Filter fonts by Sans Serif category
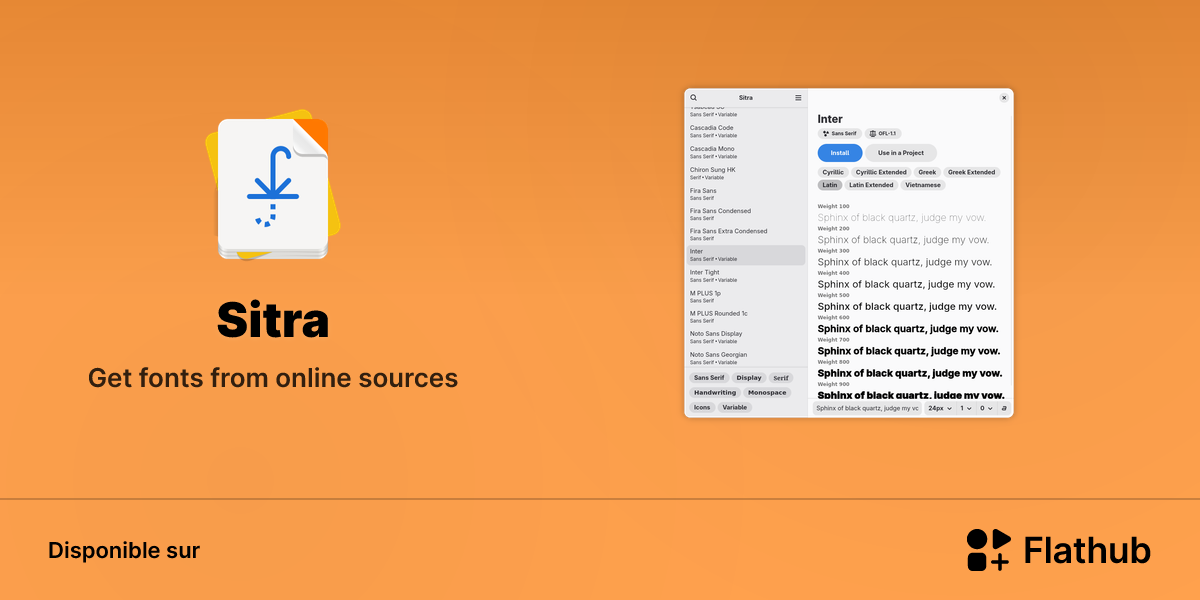1200x600 pixels. (x=709, y=378)
